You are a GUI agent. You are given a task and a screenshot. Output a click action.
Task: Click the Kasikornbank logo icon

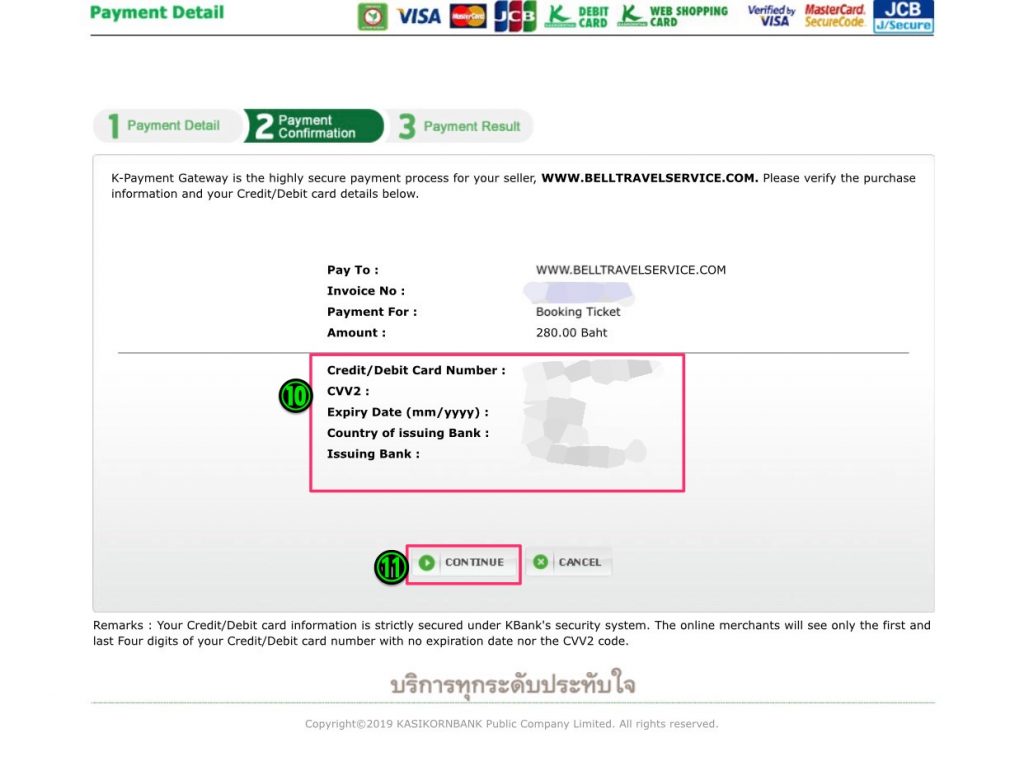[373, 16]
